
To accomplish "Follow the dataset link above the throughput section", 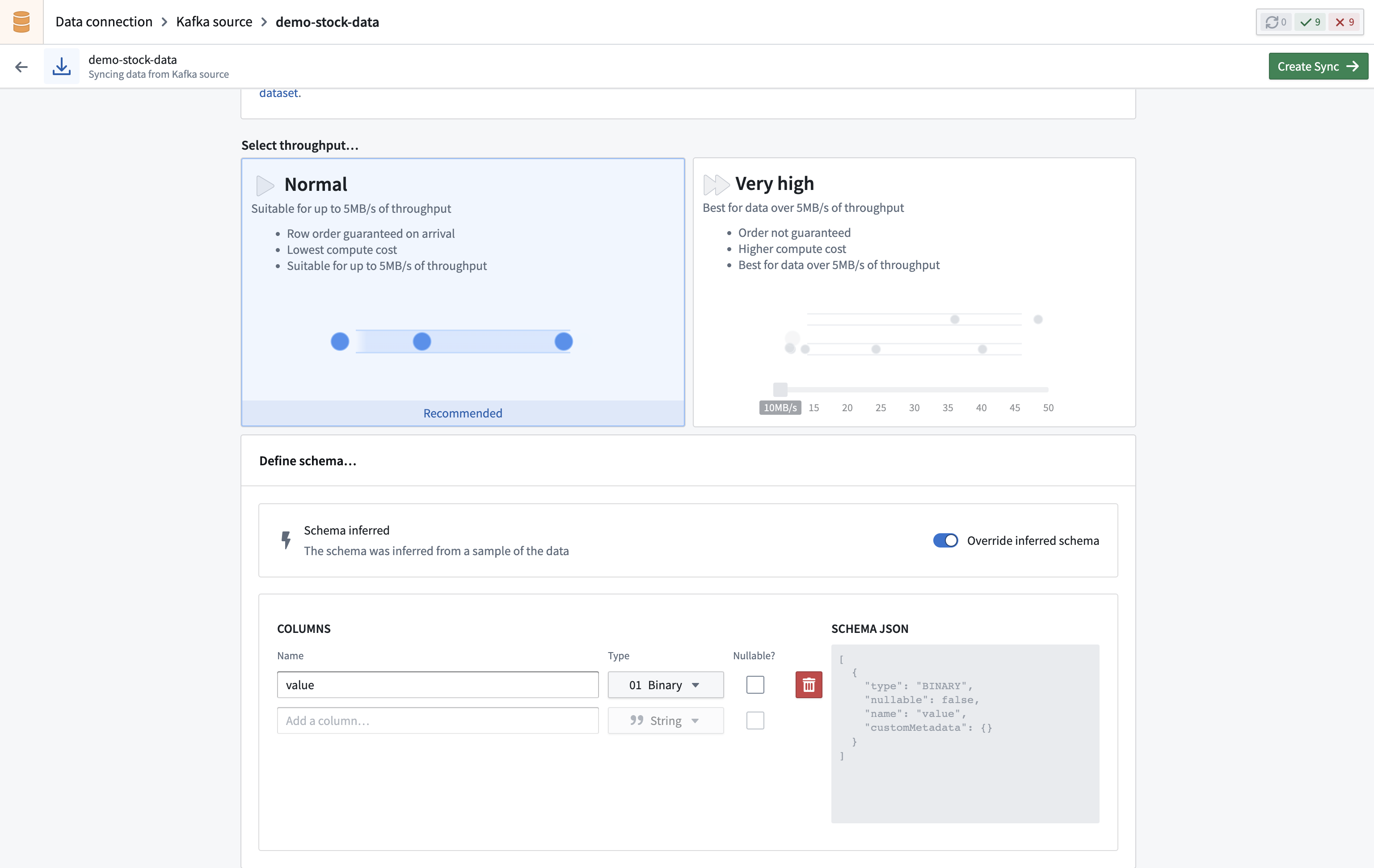I will [x=279, y=92].
